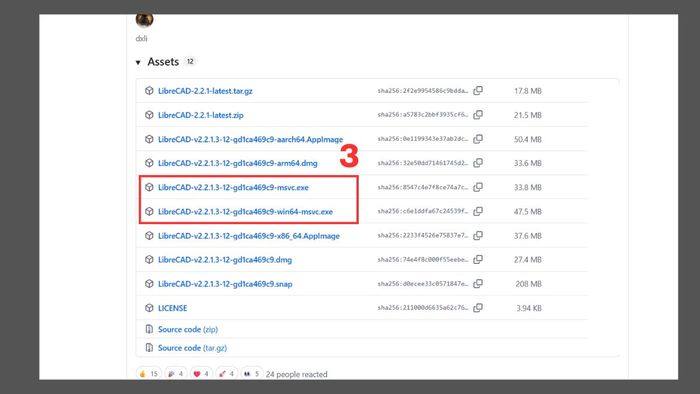Click the 33.6 MB size value

(528, 163)
